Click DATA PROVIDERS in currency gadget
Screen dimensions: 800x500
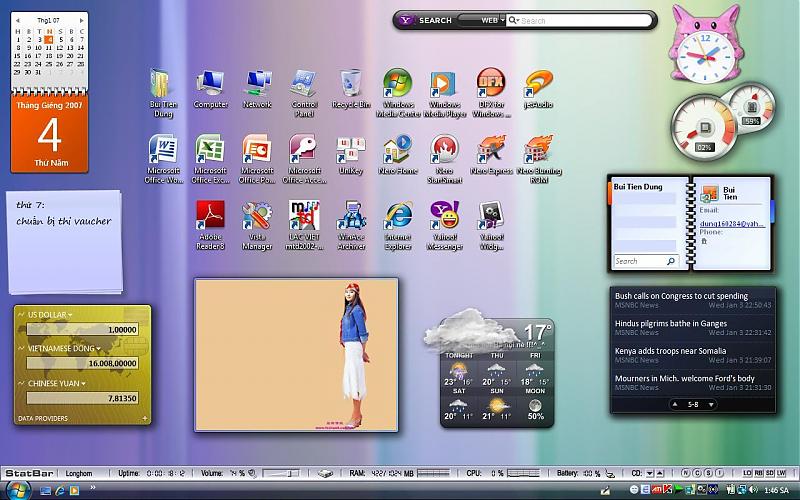tap(44, 418)
